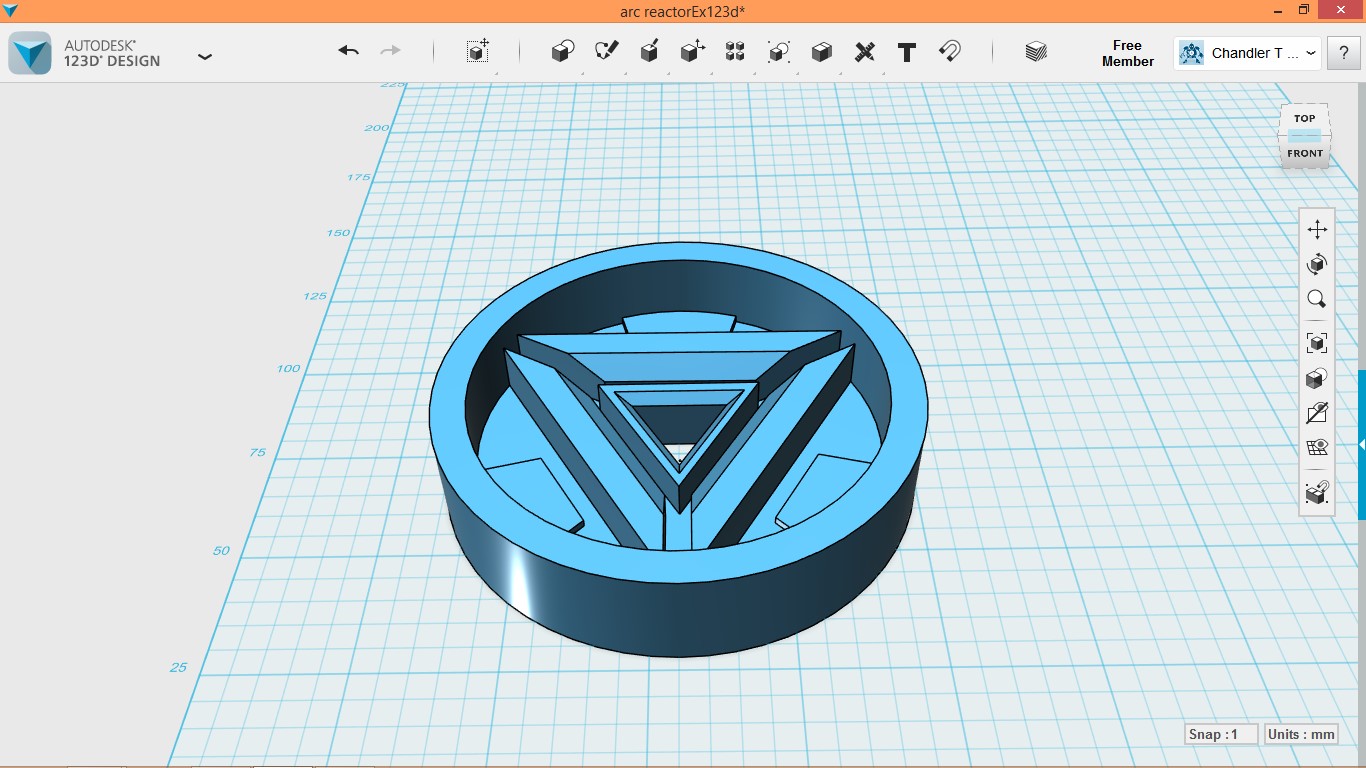Open the Combine tool icon
Screen dimensions: 1366x768
[x=821, y=51]
